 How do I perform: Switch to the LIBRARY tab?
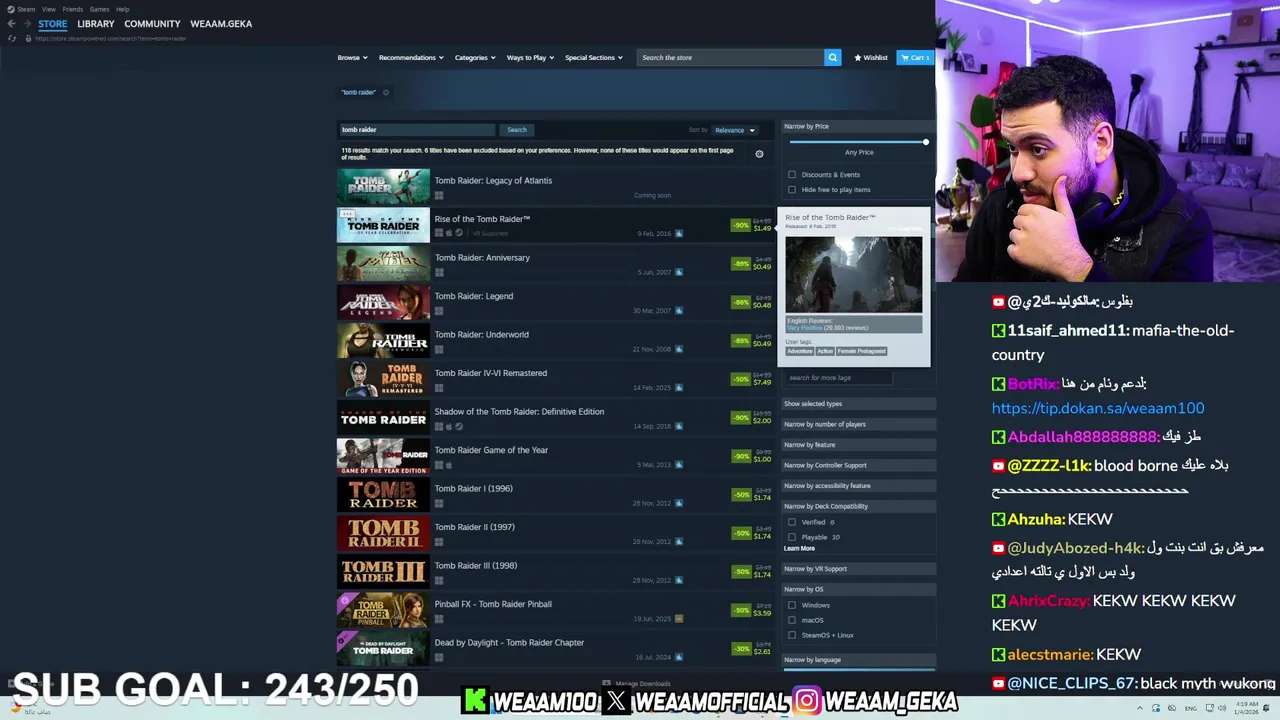pyautogui.click(x=96, y=24)
